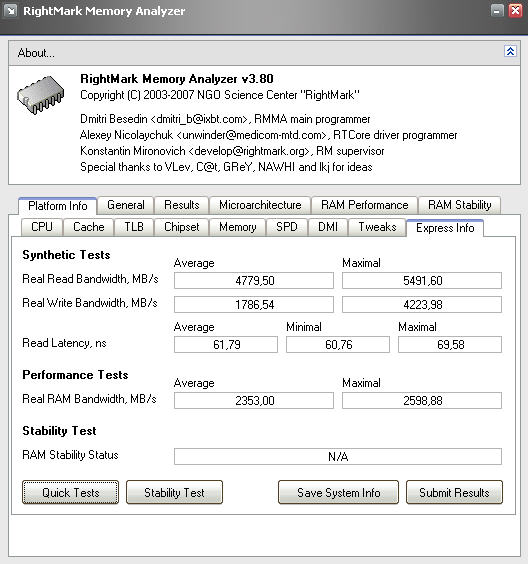The width and height of the screenshot is (528, 564).
Task: Click the About... panel header text
Action: coord(36,53)
